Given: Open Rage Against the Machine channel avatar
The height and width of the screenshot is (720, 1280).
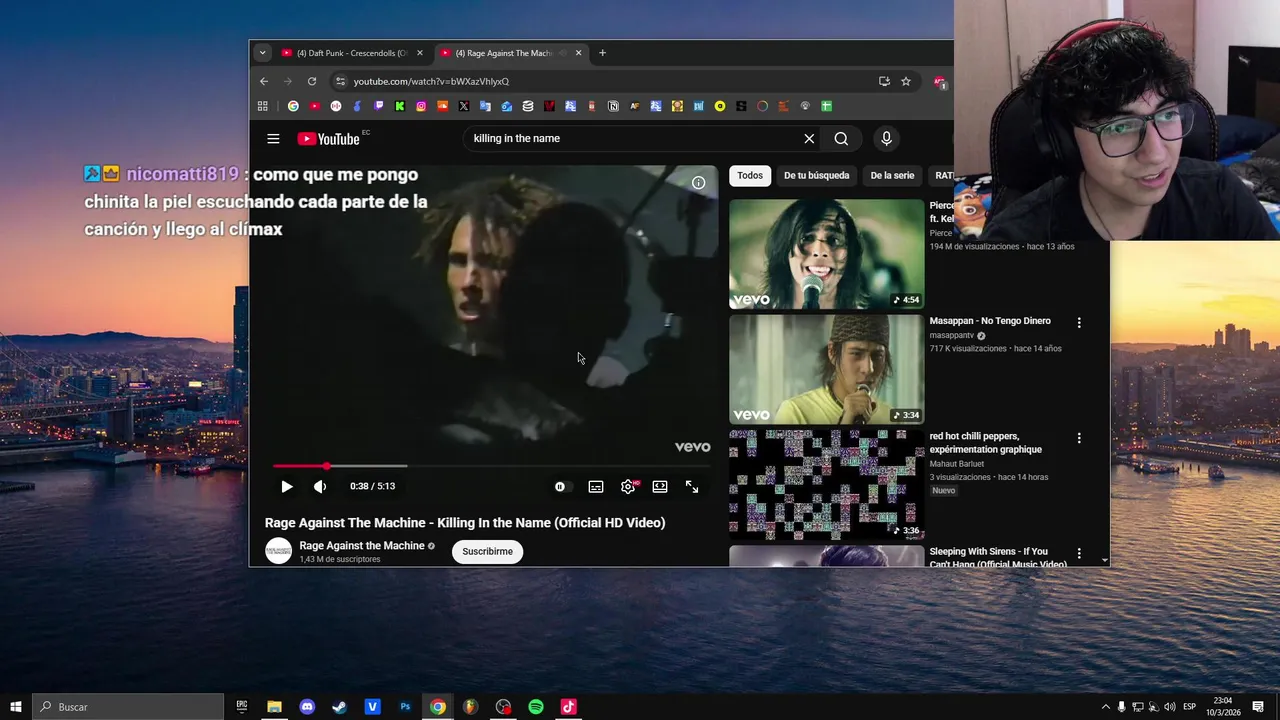Looking at the screenshot, I should (x=279, y=551).
